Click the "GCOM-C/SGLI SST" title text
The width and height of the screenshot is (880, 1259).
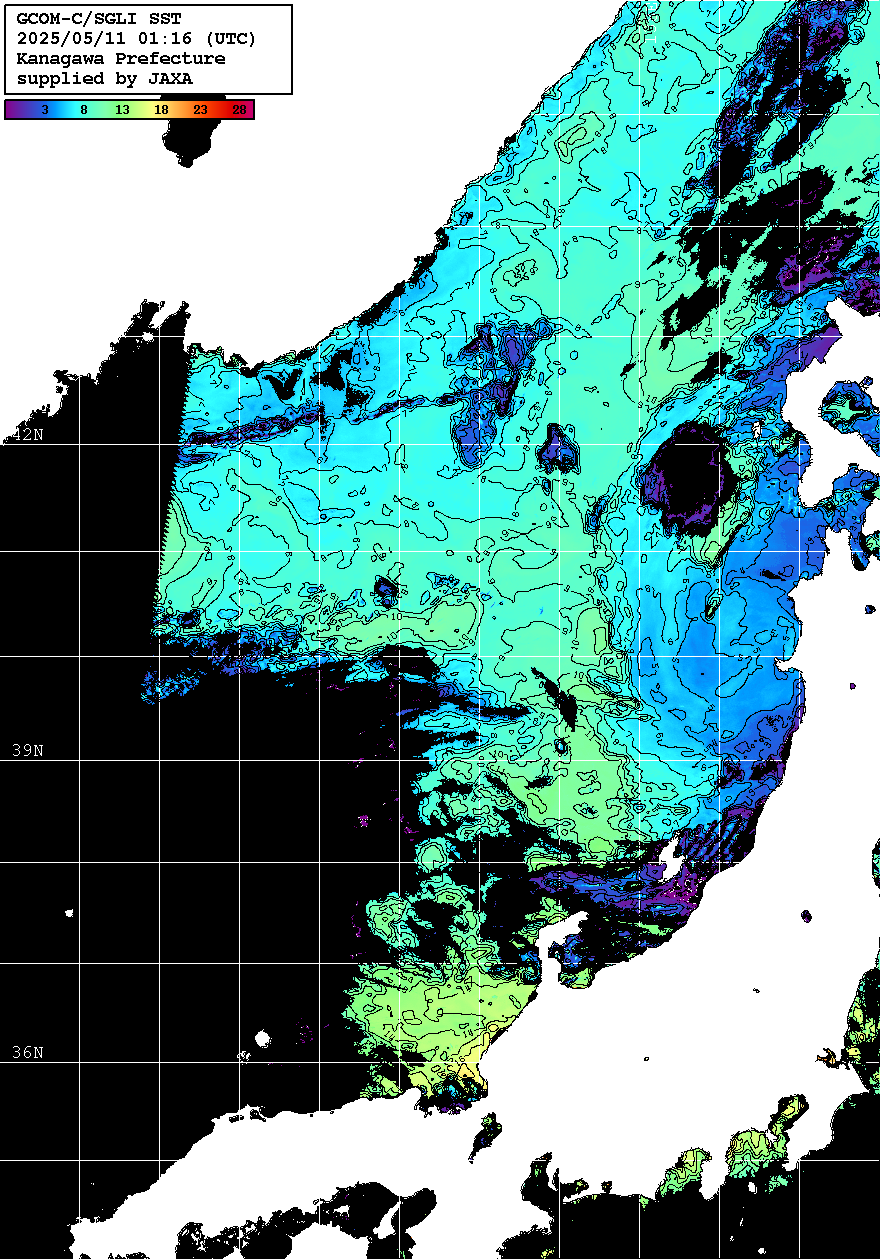click(99, 19)
